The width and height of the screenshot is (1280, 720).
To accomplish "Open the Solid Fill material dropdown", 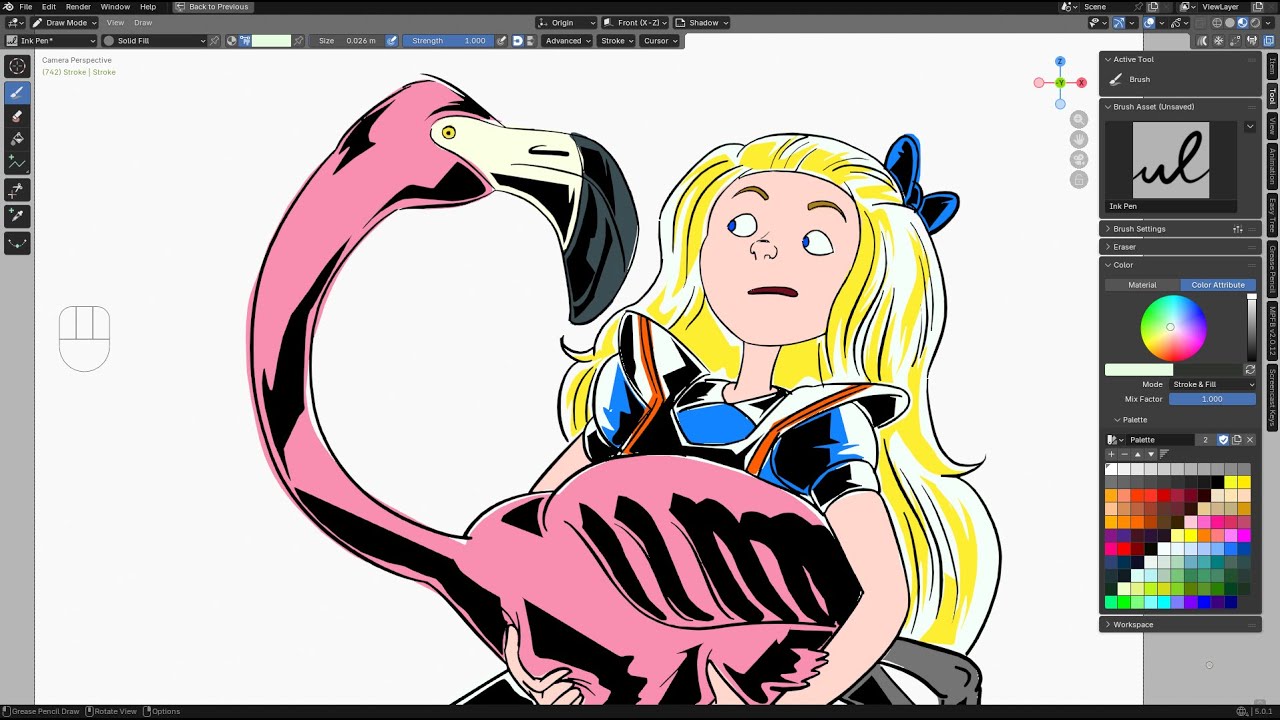I will (x=155, y=41).
